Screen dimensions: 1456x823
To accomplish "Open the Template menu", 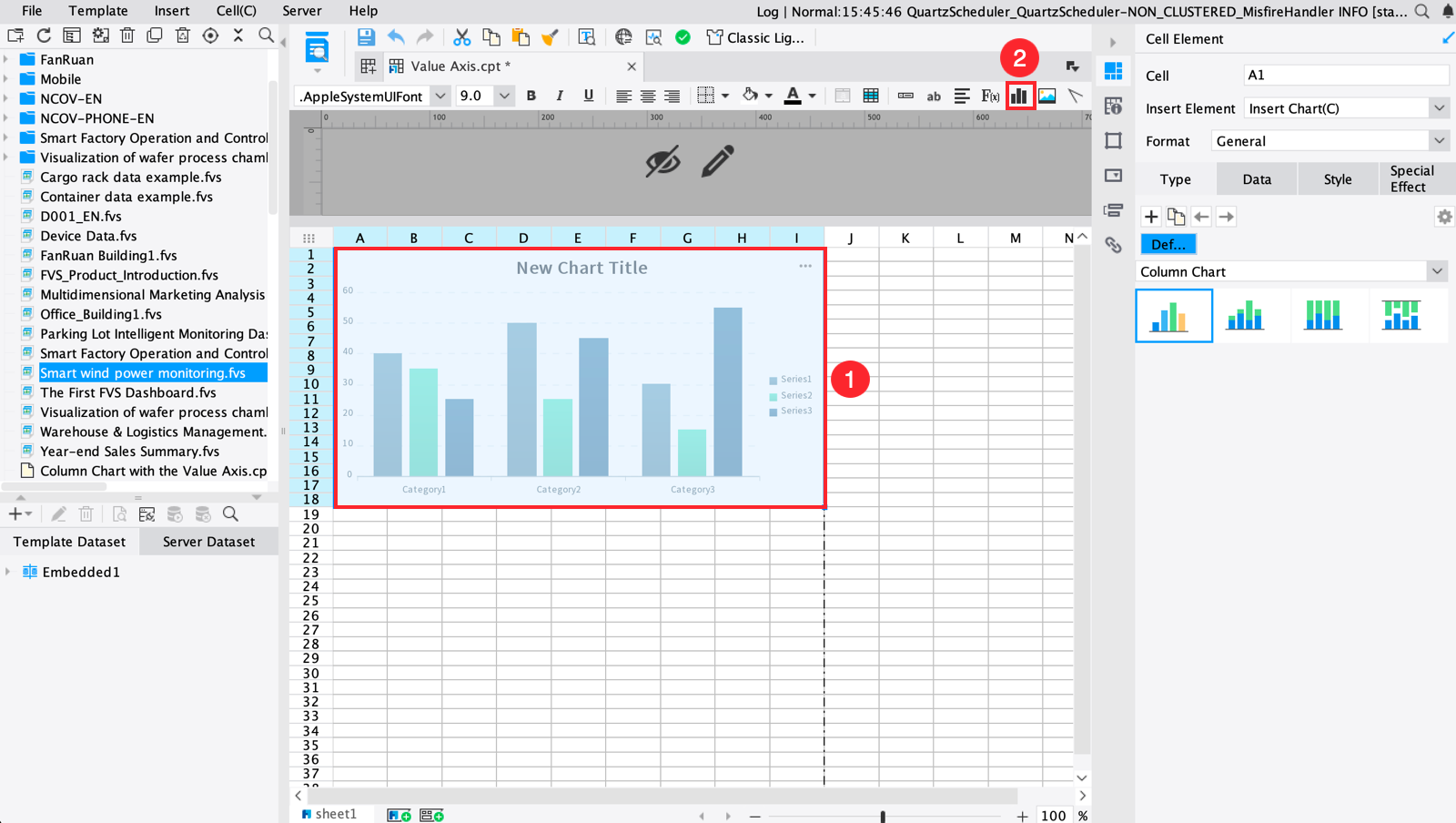I will (x=98, y=11).
